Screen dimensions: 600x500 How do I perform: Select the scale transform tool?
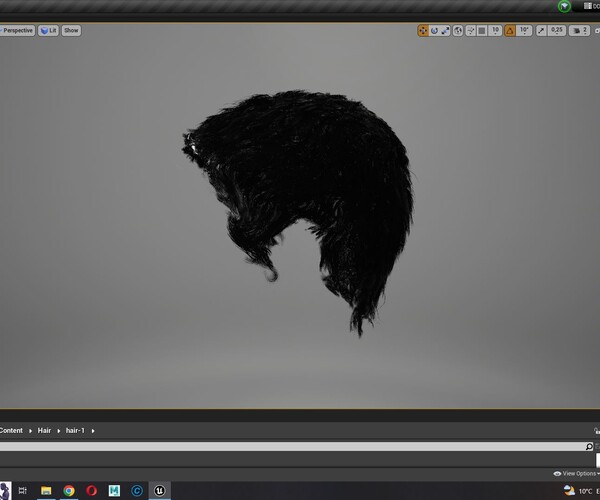tap(445, 31)
